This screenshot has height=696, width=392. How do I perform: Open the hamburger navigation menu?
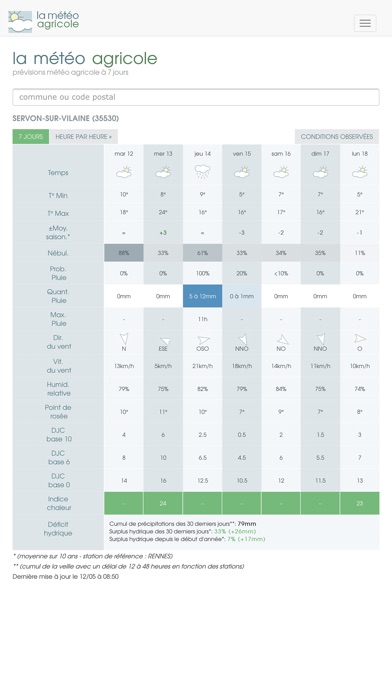365,23
